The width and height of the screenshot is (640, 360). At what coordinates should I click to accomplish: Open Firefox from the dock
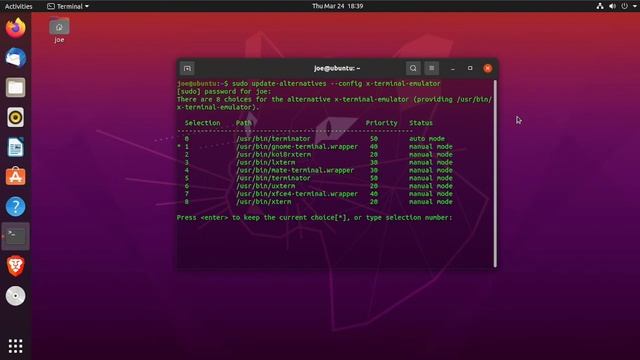click(16, 28)
